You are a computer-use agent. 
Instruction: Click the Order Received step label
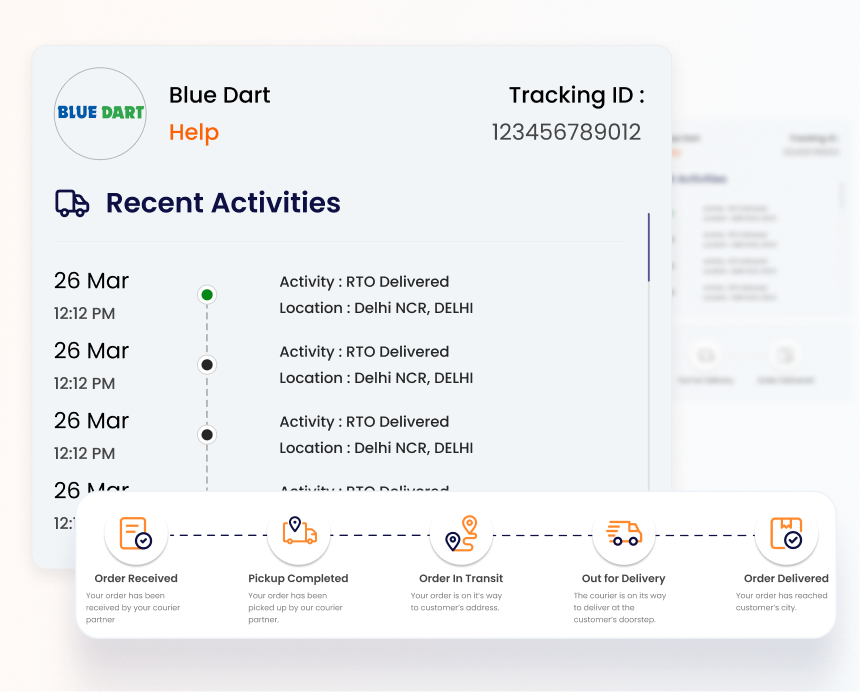pyautogui.click(x=136, y=578)
